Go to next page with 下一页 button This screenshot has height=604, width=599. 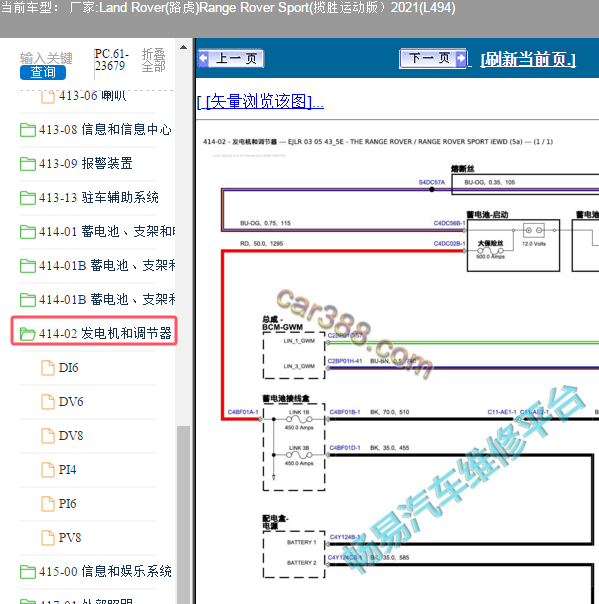[x=433, y=59]
